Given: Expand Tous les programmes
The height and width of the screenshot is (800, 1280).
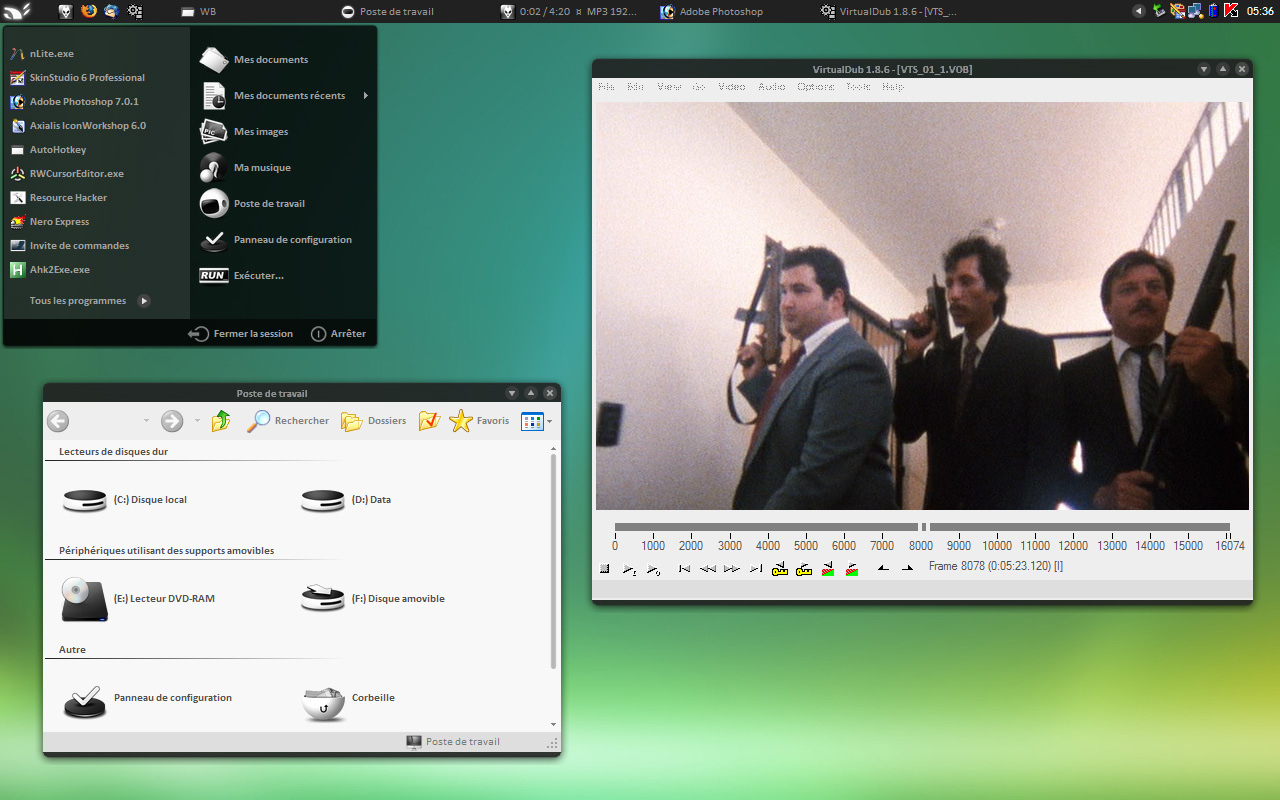Looking at the screenshot, I should coord(90,301).
